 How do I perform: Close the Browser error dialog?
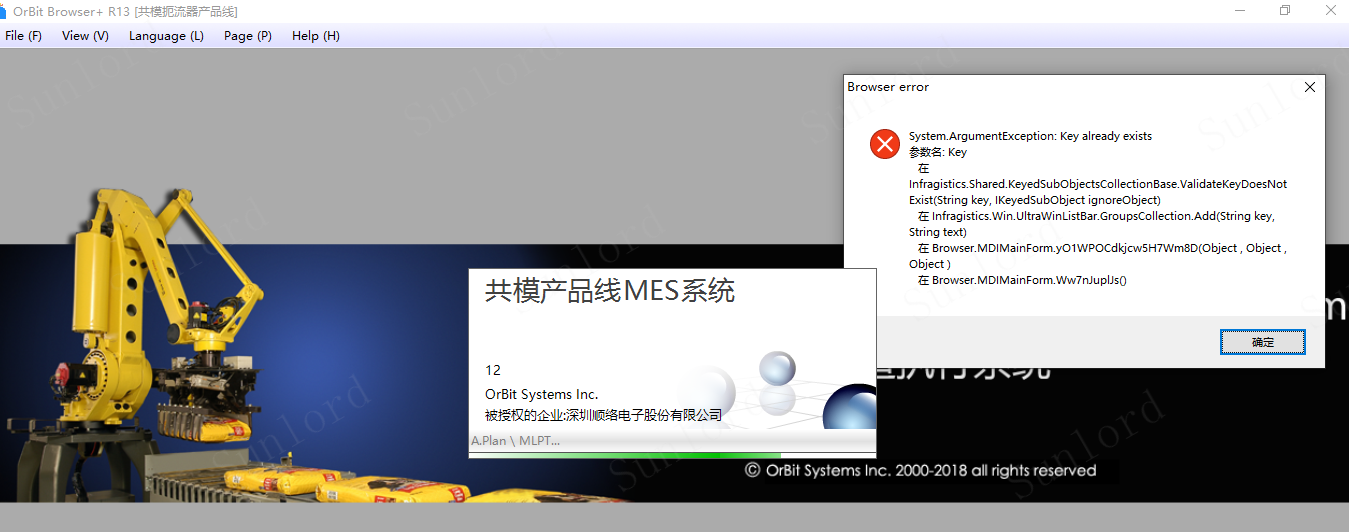click(1310, 87)
